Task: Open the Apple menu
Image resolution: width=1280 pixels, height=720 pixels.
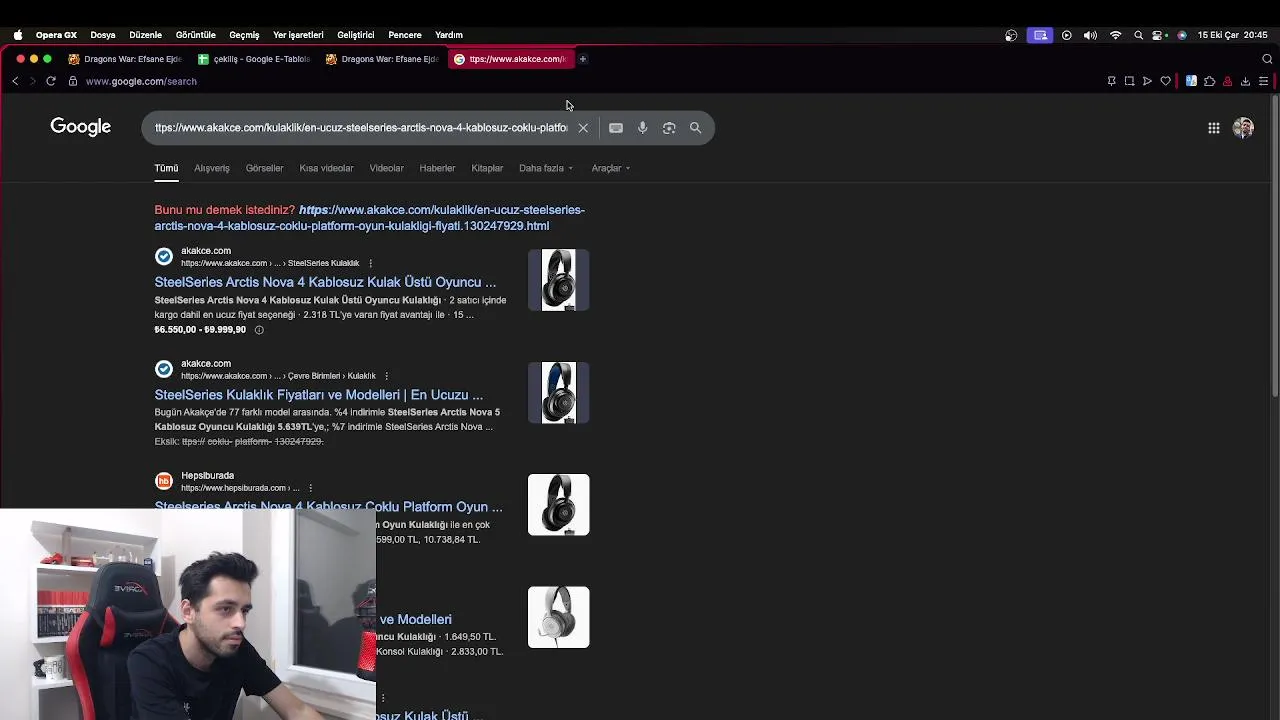Action: tap(18, 35)
